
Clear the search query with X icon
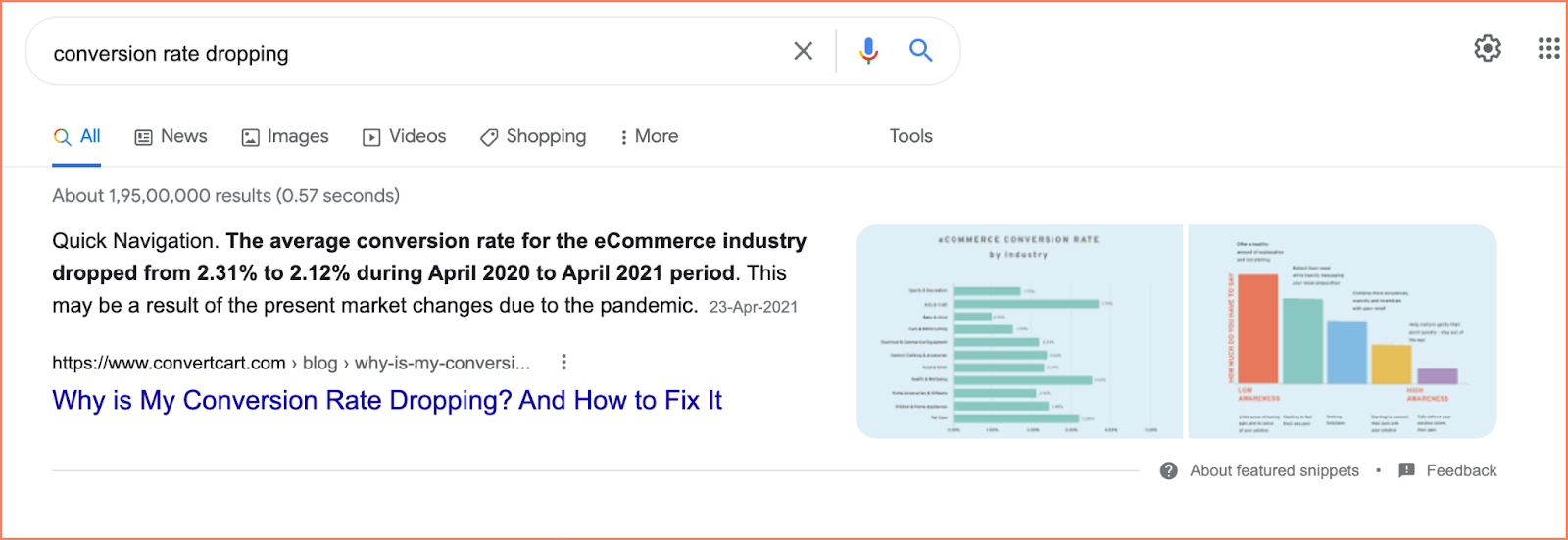tap(803, 51)
